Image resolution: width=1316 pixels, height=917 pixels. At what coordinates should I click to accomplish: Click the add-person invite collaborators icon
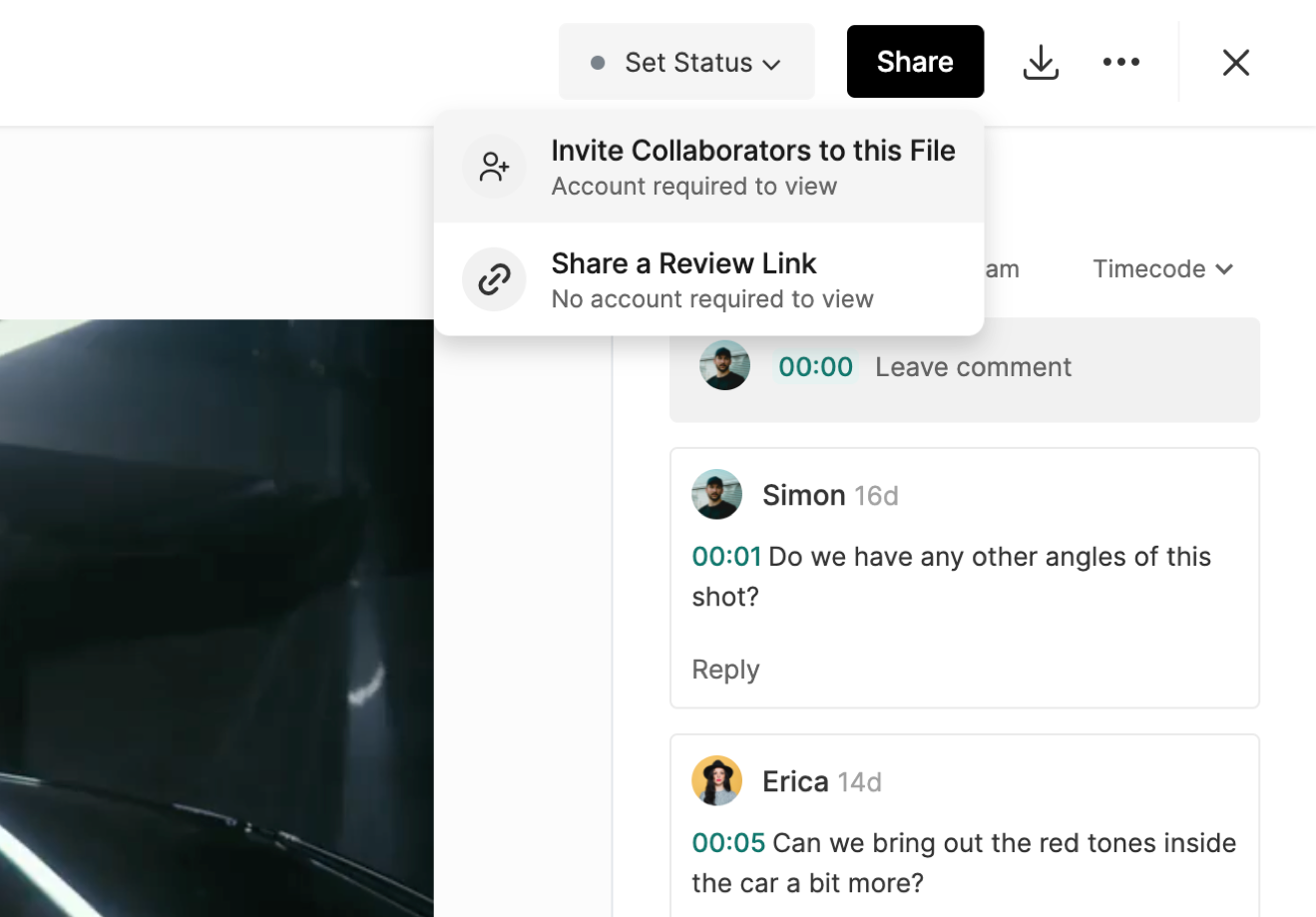pyautogui.click(x=494, y=167)
